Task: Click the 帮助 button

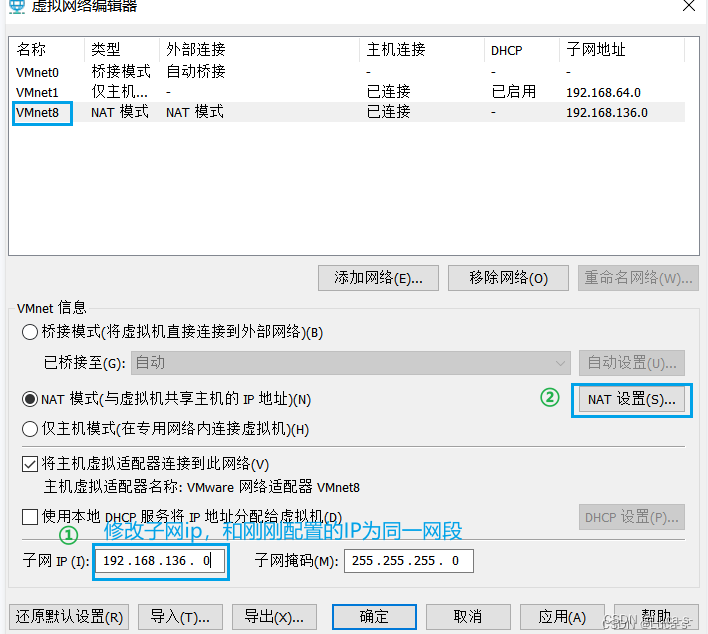Action: (x=656, y=617)
